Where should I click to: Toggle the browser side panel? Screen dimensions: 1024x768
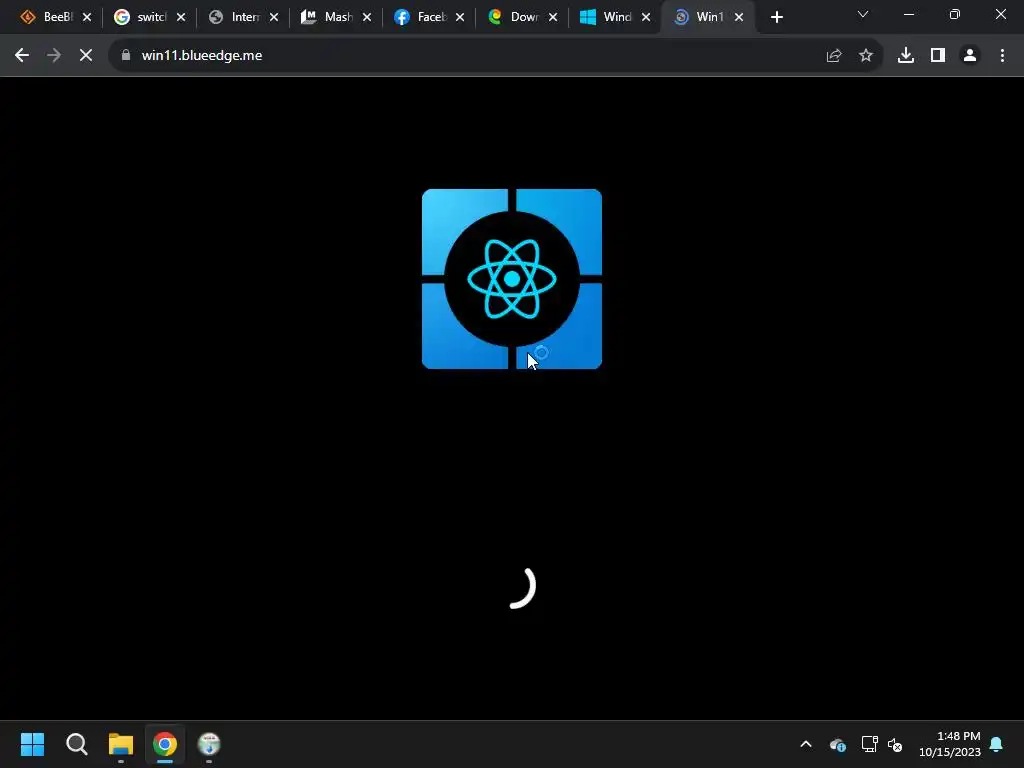tap(938, 56)
